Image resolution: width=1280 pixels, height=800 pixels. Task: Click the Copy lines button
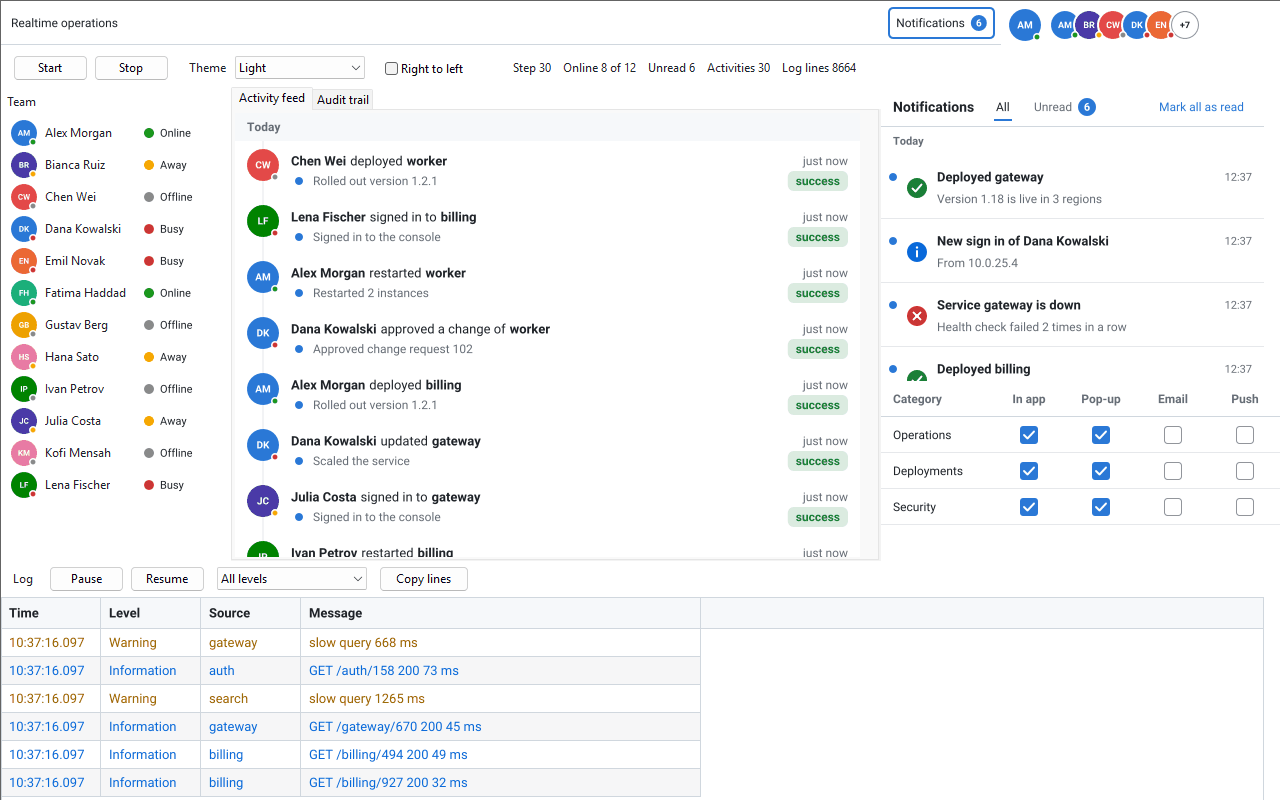(424, 579)
